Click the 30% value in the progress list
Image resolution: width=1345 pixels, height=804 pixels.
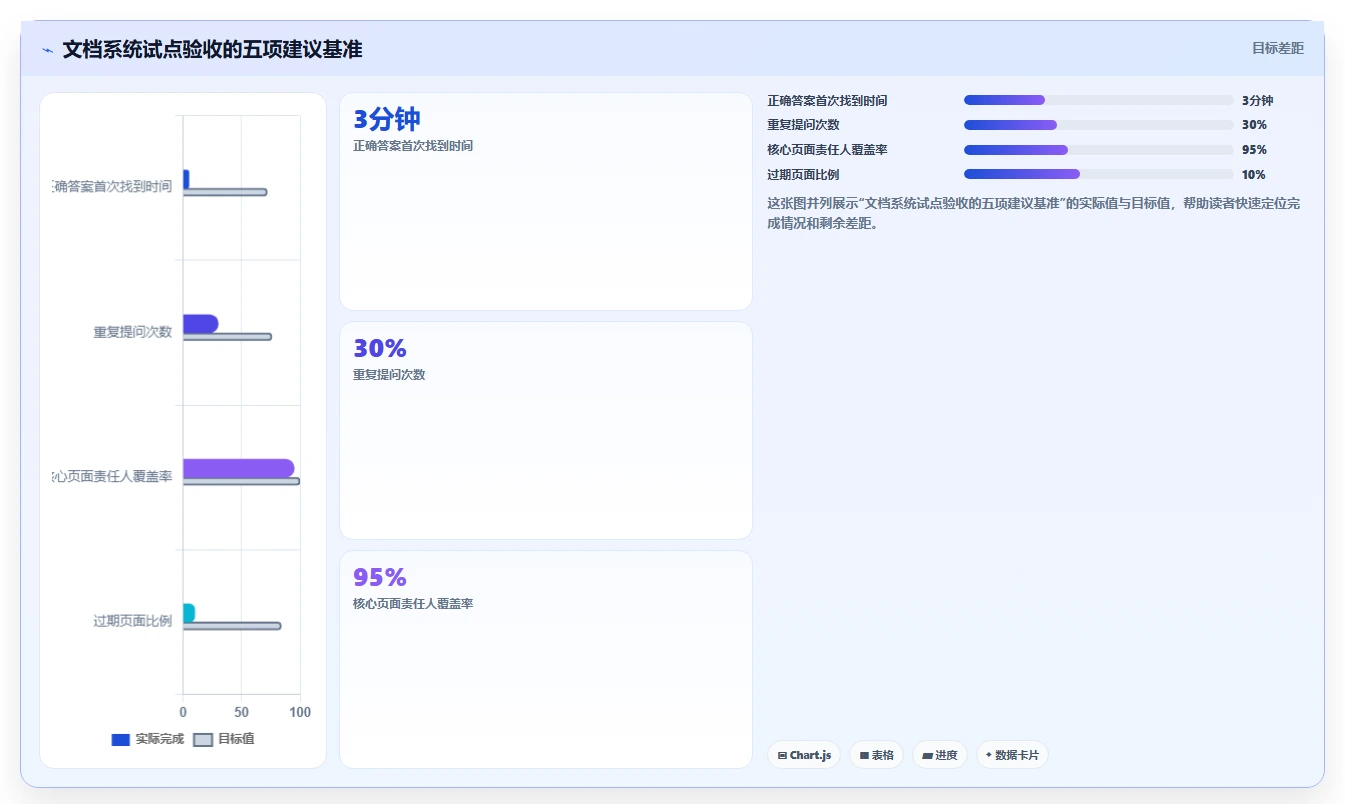pos(1254,125)
